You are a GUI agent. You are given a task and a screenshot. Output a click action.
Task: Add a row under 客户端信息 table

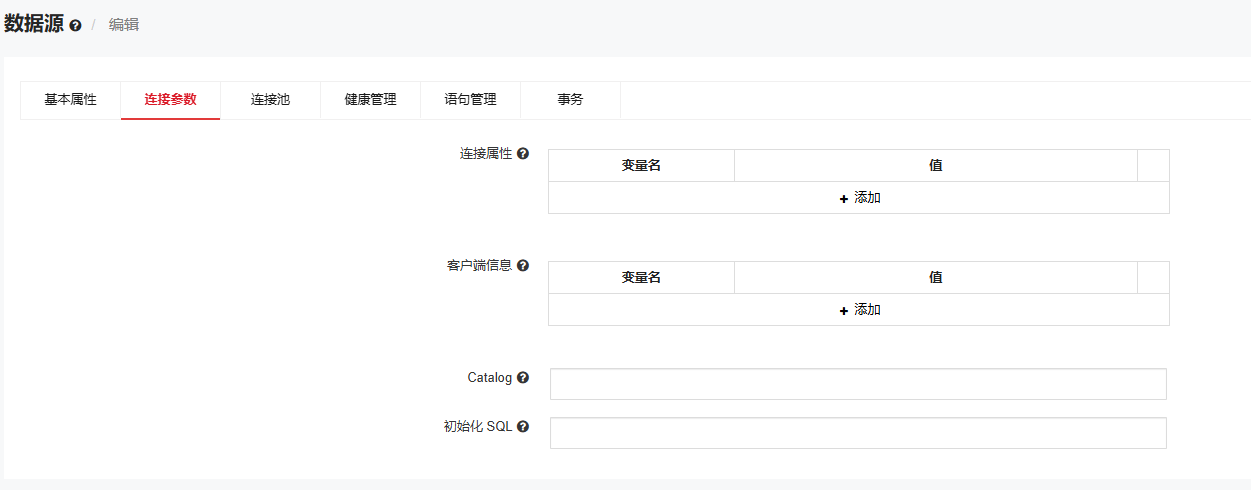tap(859, 310)
